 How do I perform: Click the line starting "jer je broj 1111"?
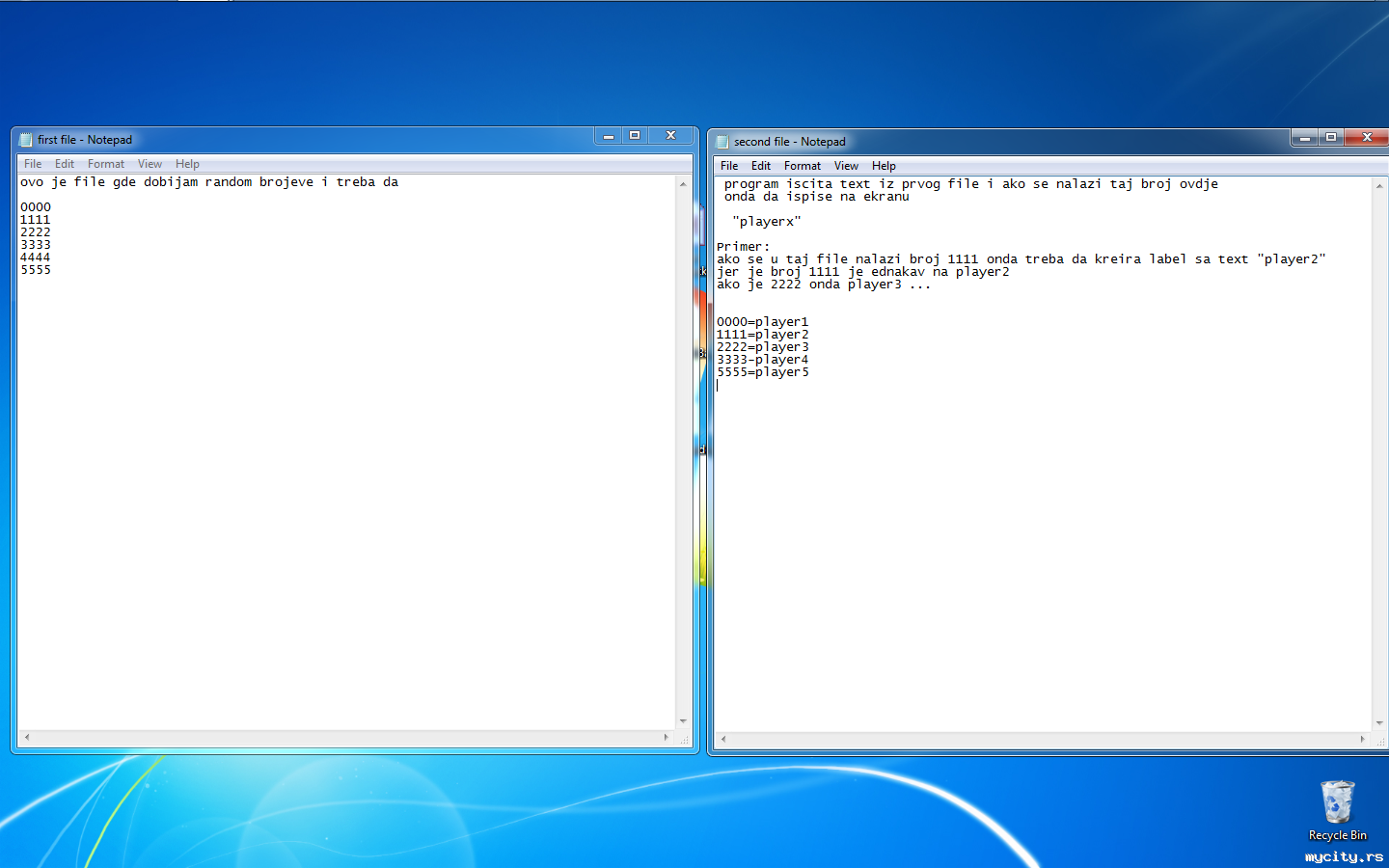coord(863,272)
